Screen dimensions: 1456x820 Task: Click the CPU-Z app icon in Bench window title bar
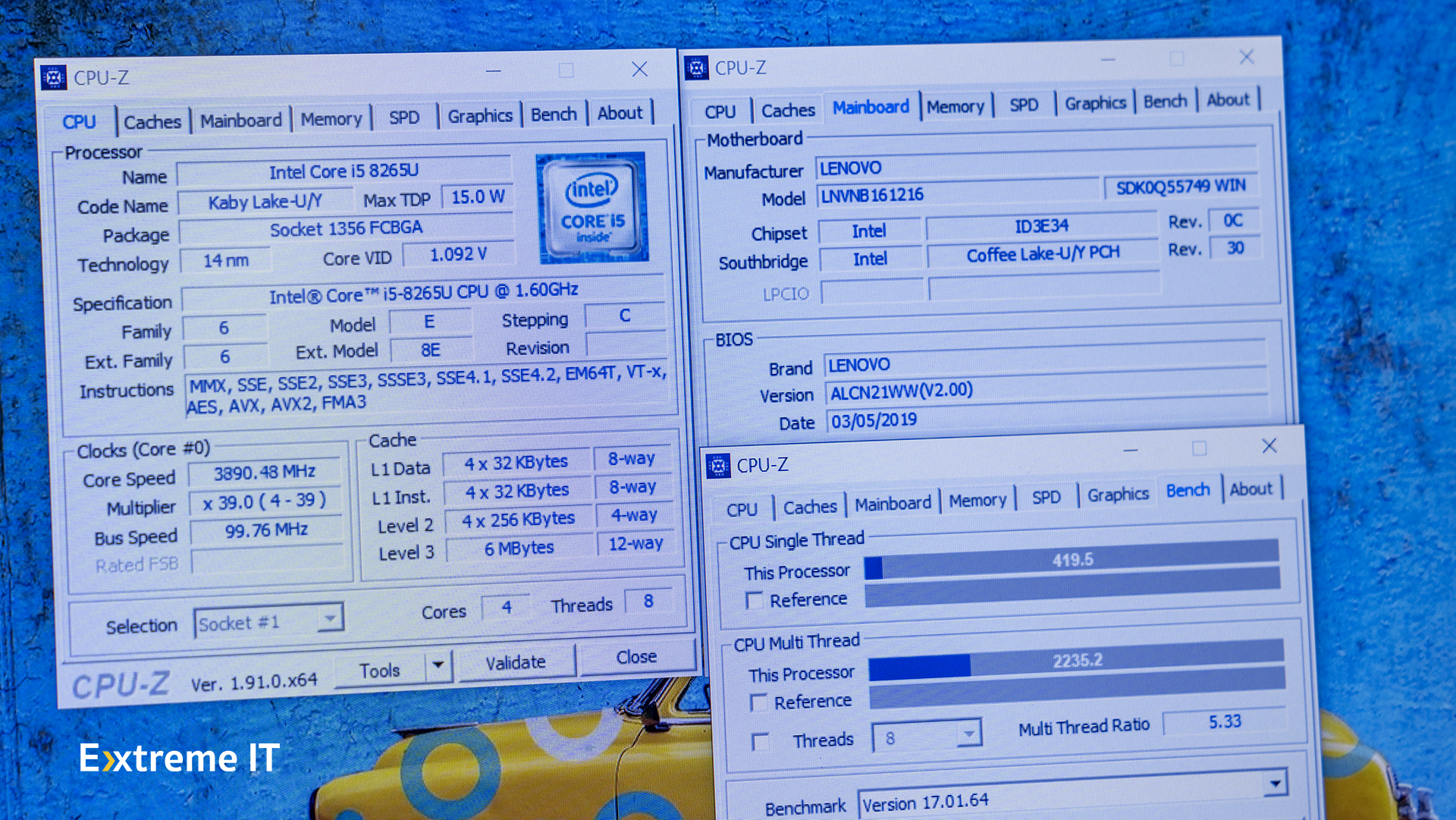(717, 465)
